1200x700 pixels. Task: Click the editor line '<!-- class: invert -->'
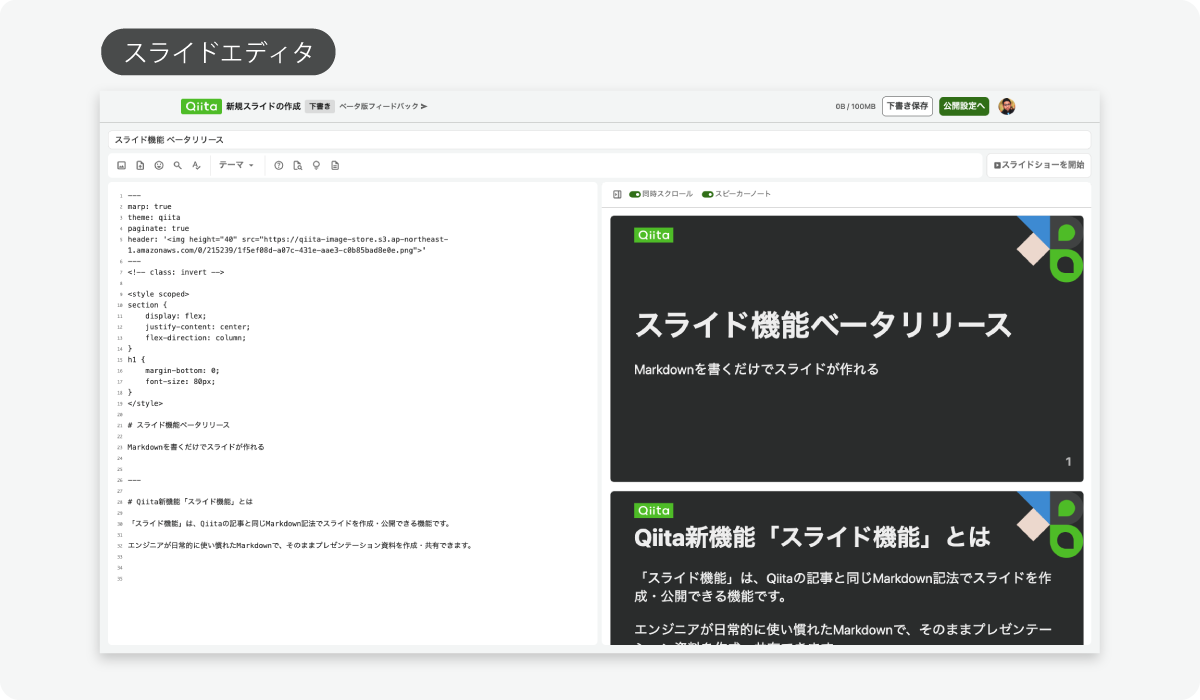point(176,272)
